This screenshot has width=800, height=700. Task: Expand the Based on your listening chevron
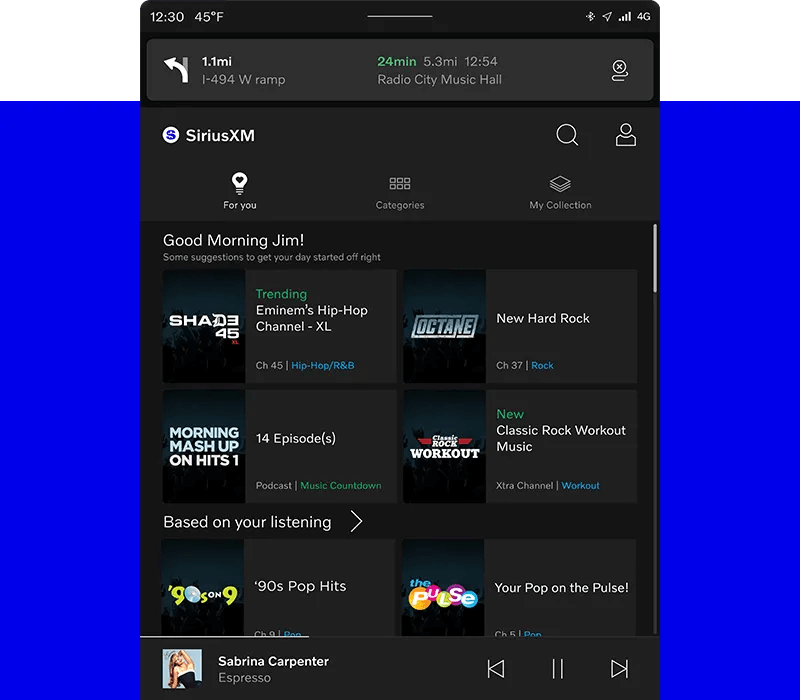356,521
